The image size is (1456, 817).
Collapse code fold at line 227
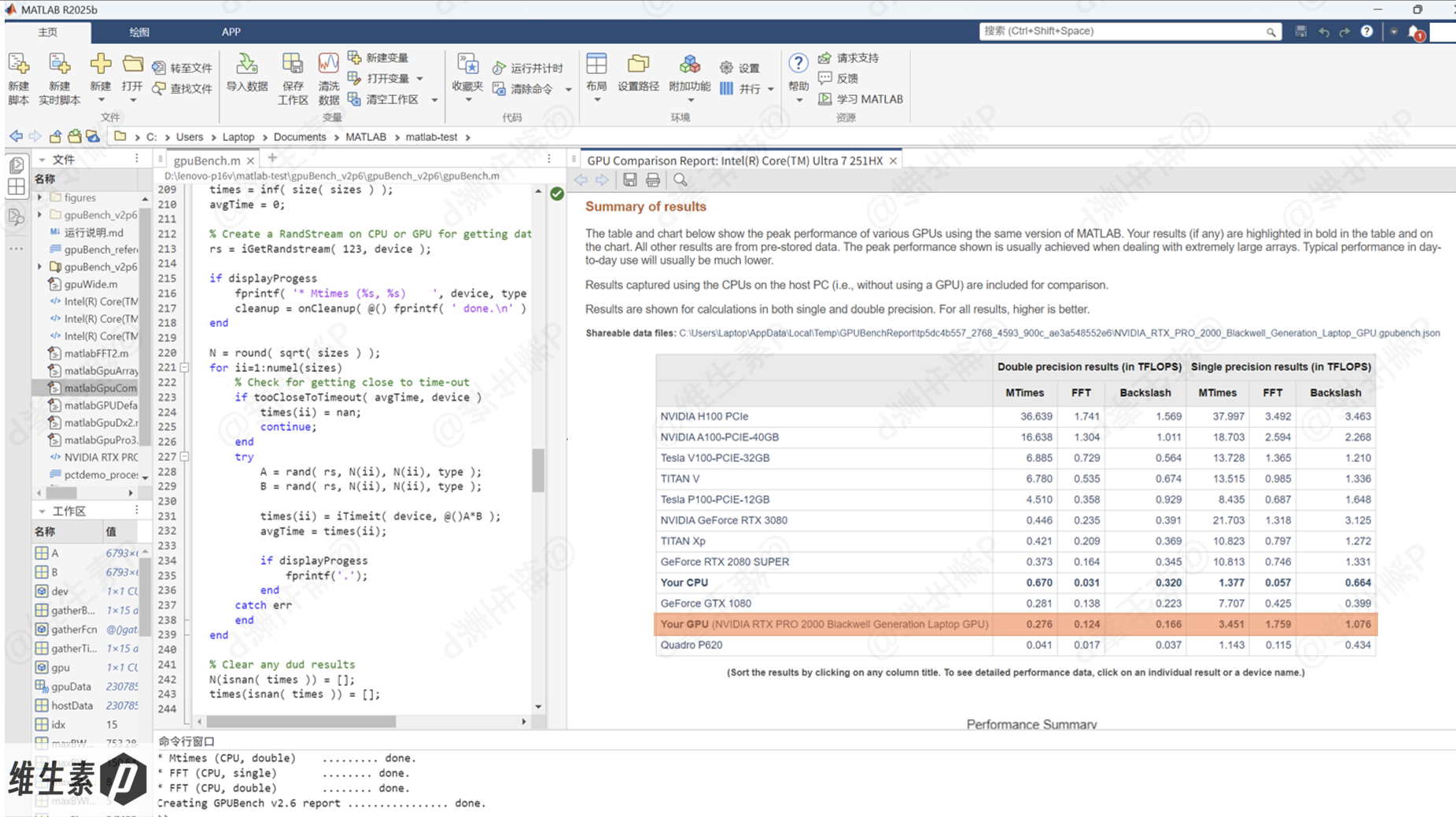click(x=185, y=456)
